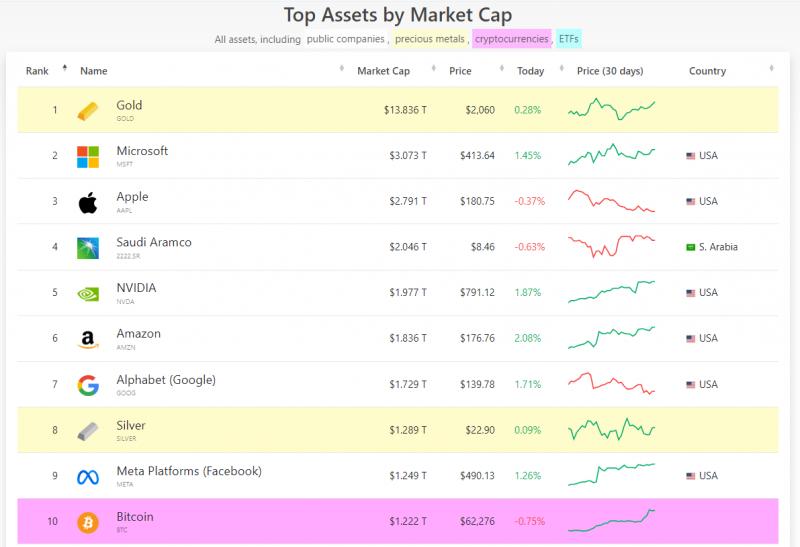Image resolution: width=800 pixels, height=547 pixels.
Task: Click the Saudi Aramco logo
Action: [x=88, y=248]
